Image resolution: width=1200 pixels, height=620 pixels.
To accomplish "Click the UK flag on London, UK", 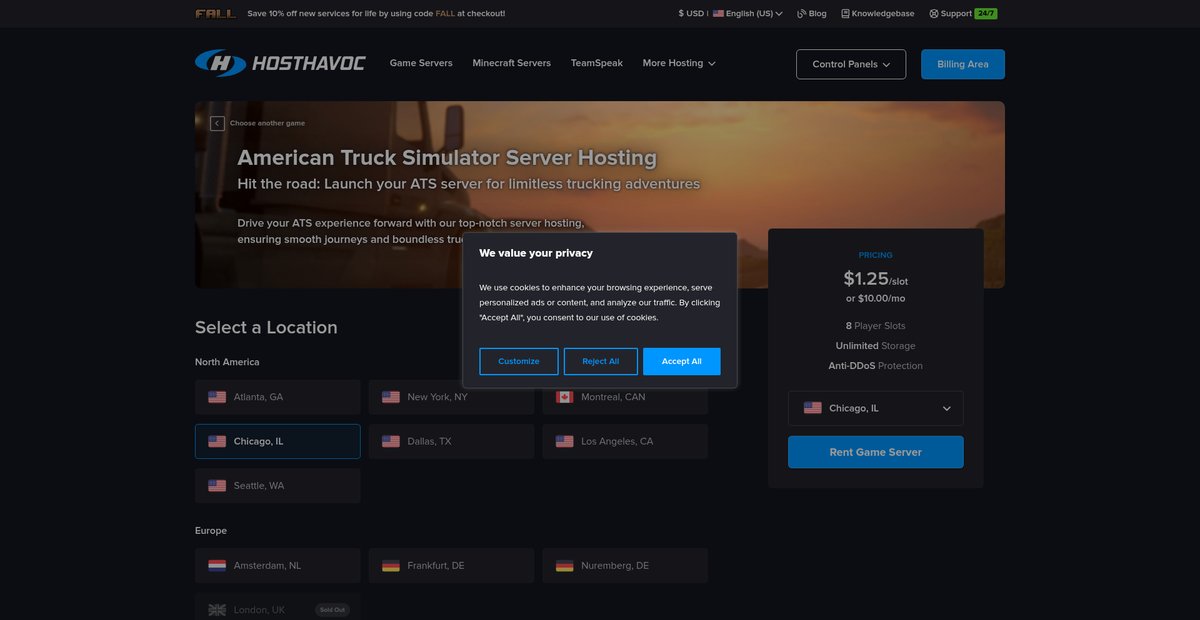I will [217, 609].
